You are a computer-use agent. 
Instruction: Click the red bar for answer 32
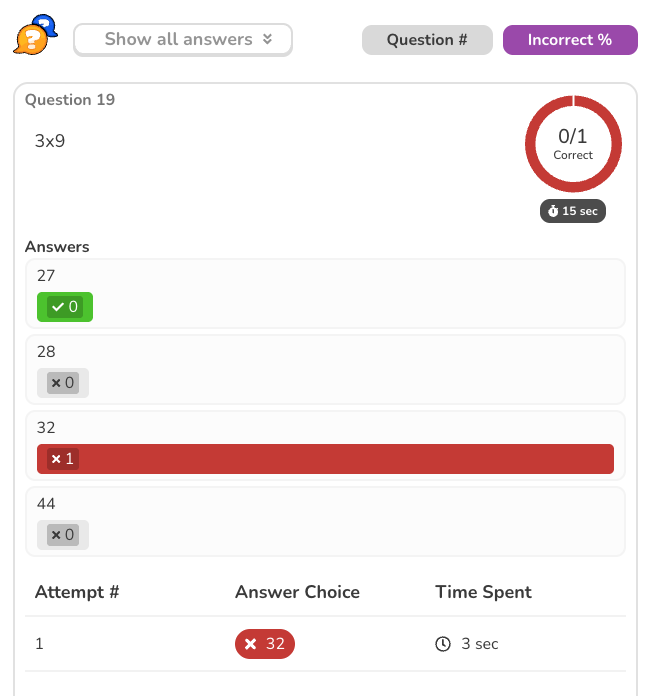[x=325, y=459]
